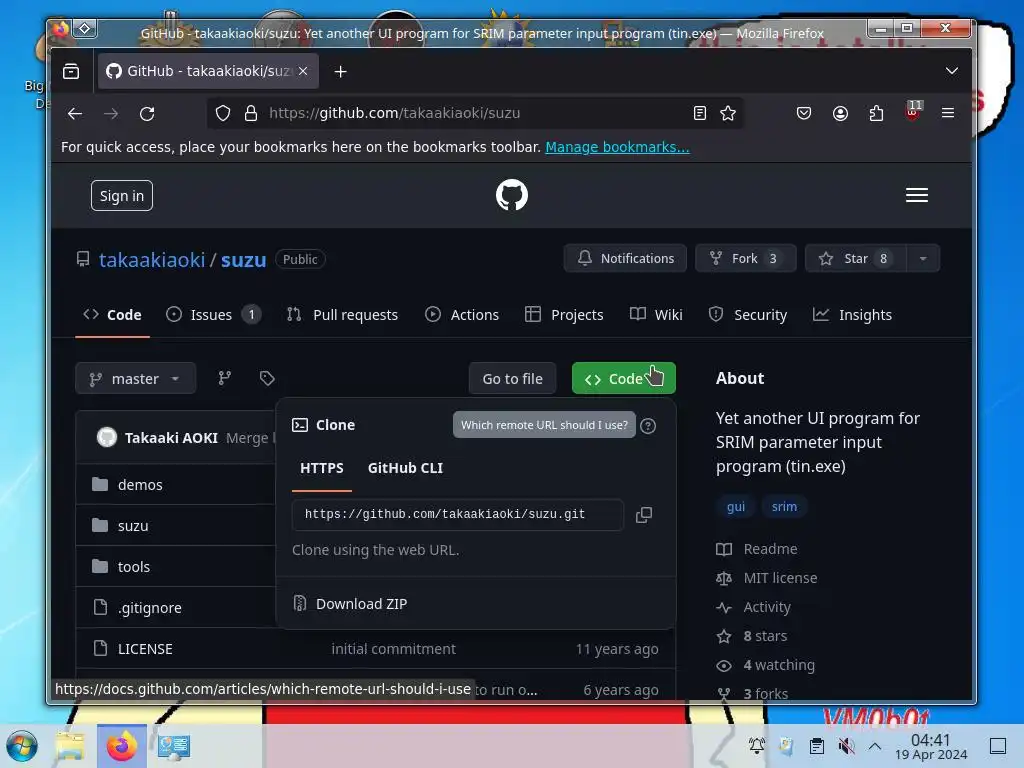1024x768 pixels.
Task: Click clipboard icon in system tray
Action: 816,746
